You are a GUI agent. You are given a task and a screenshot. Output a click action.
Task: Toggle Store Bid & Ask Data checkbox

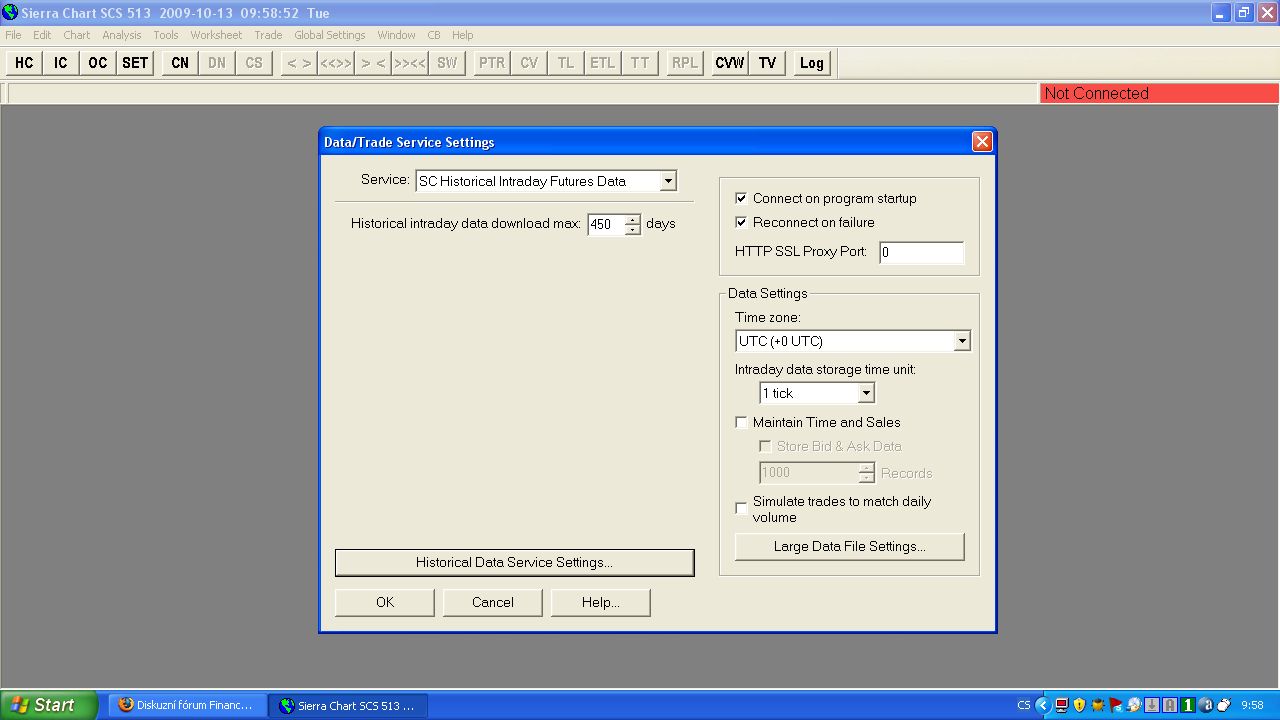tap(765, 446)
